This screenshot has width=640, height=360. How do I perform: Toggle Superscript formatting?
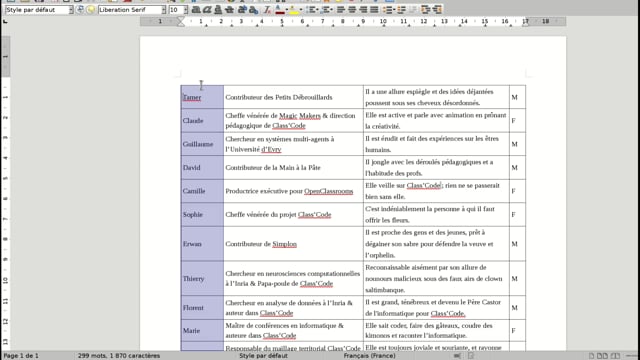tap(242, 9)
